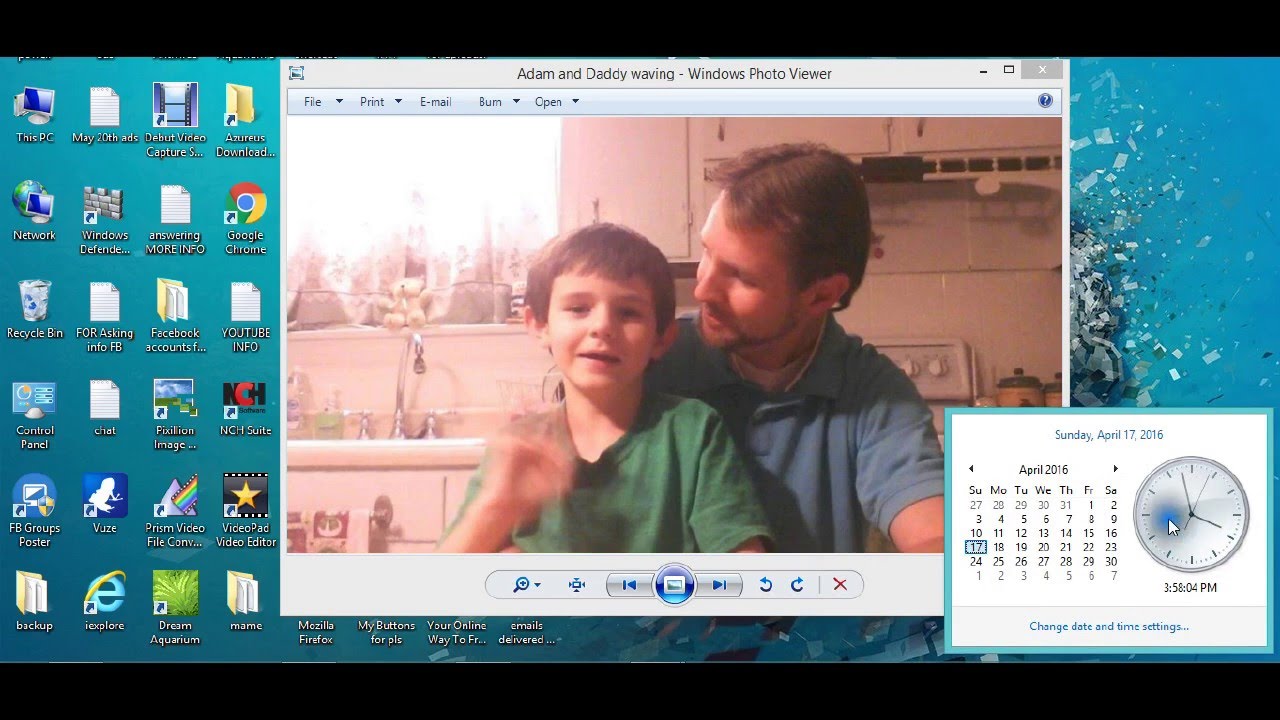Select VideoPad Video Editor icon
The width and height of the screenshot is (1280, 720).
(245, 511)
